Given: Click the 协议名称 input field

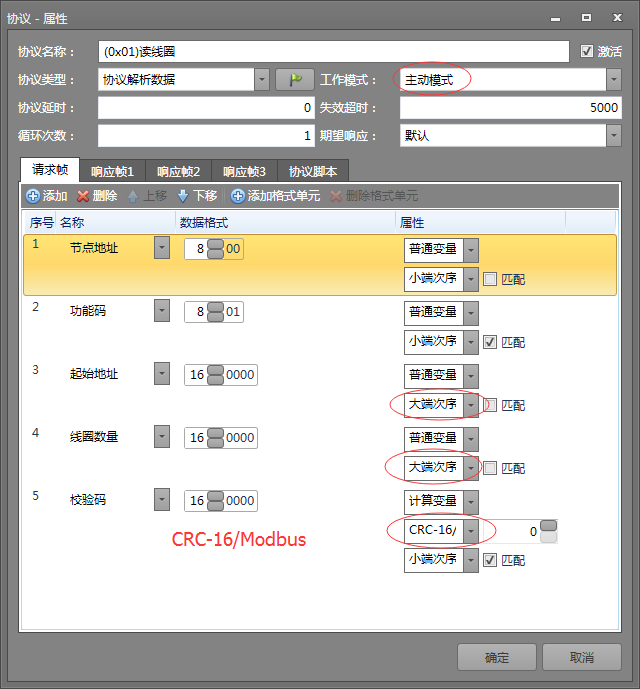Looking at the screenshot, I should click(334, 52).
